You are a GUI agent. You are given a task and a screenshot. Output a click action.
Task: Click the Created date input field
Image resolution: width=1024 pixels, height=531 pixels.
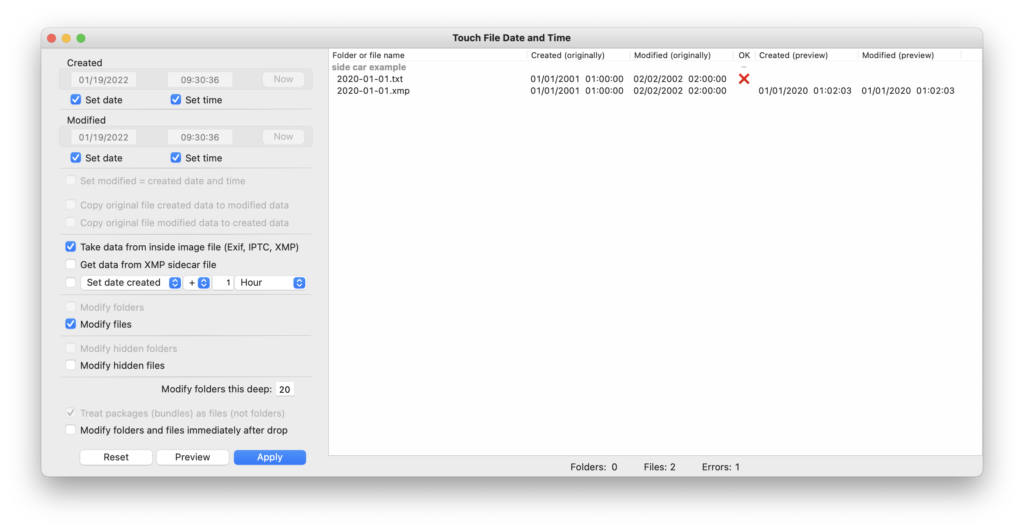coord(103,80)
